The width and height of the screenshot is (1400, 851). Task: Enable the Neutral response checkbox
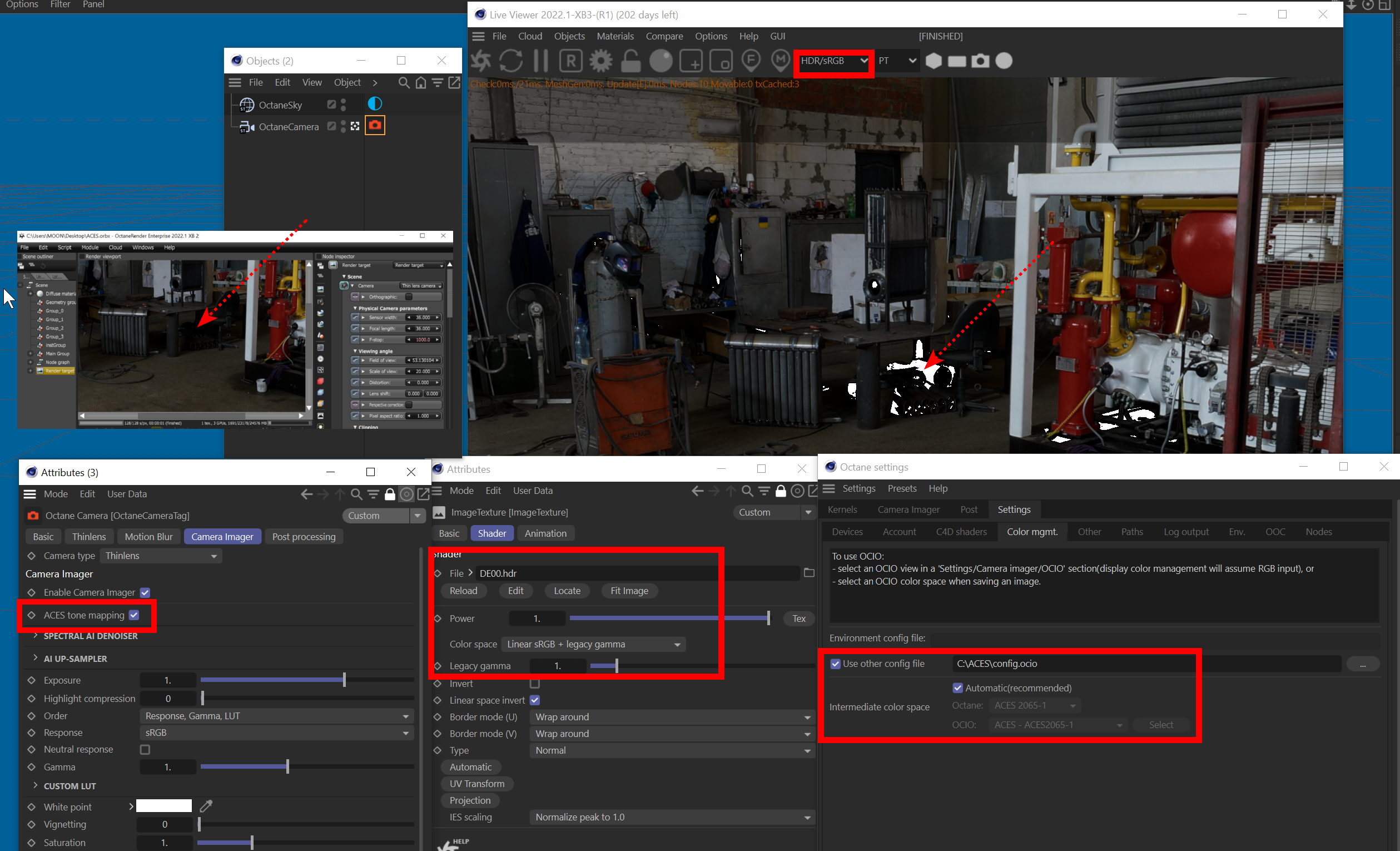146,749
